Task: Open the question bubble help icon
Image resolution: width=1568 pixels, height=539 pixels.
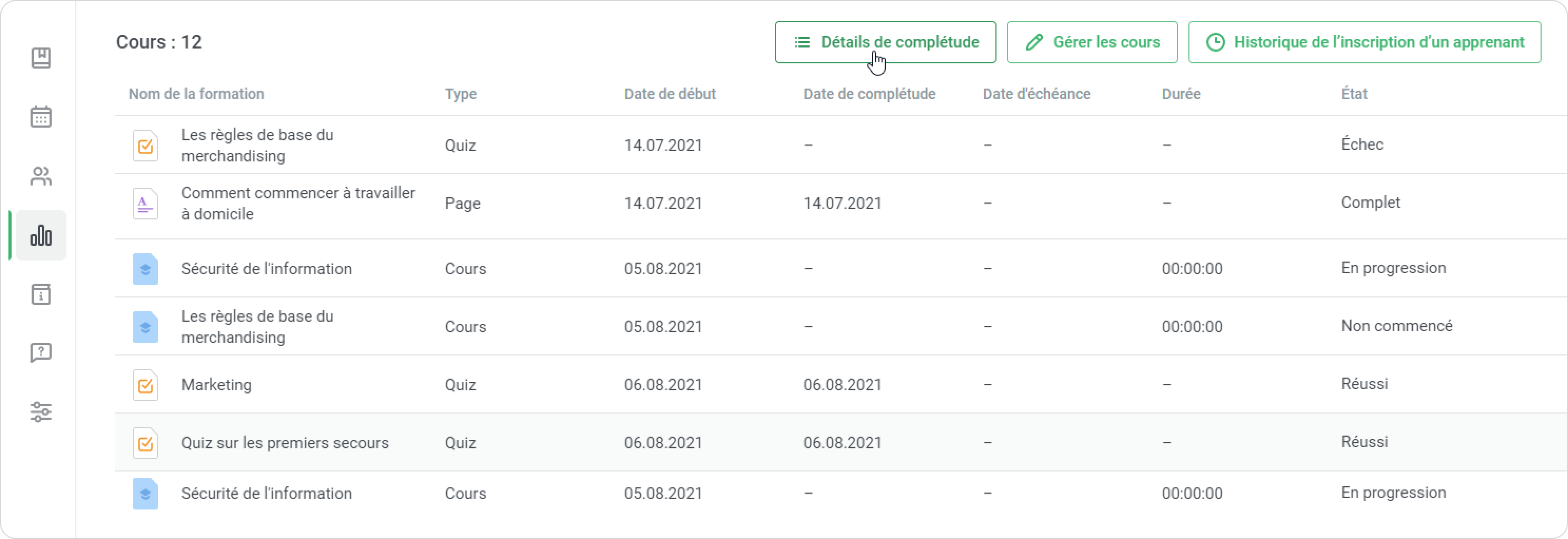Action: (x=41, y=353)
